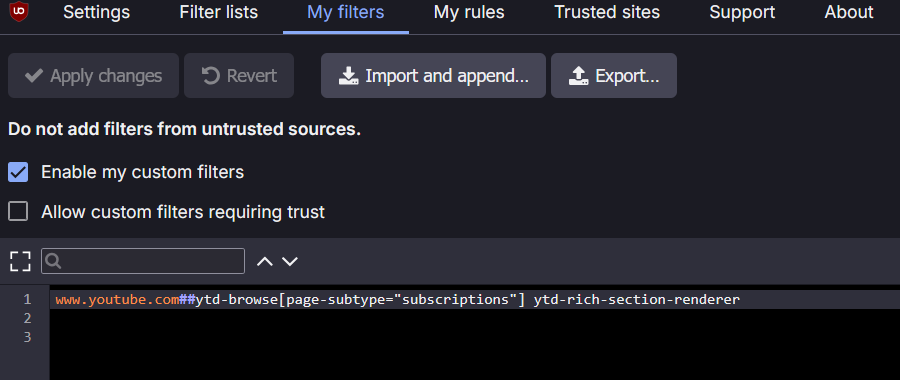
Task: Focus the filter search input field
Action: (143, 261)
